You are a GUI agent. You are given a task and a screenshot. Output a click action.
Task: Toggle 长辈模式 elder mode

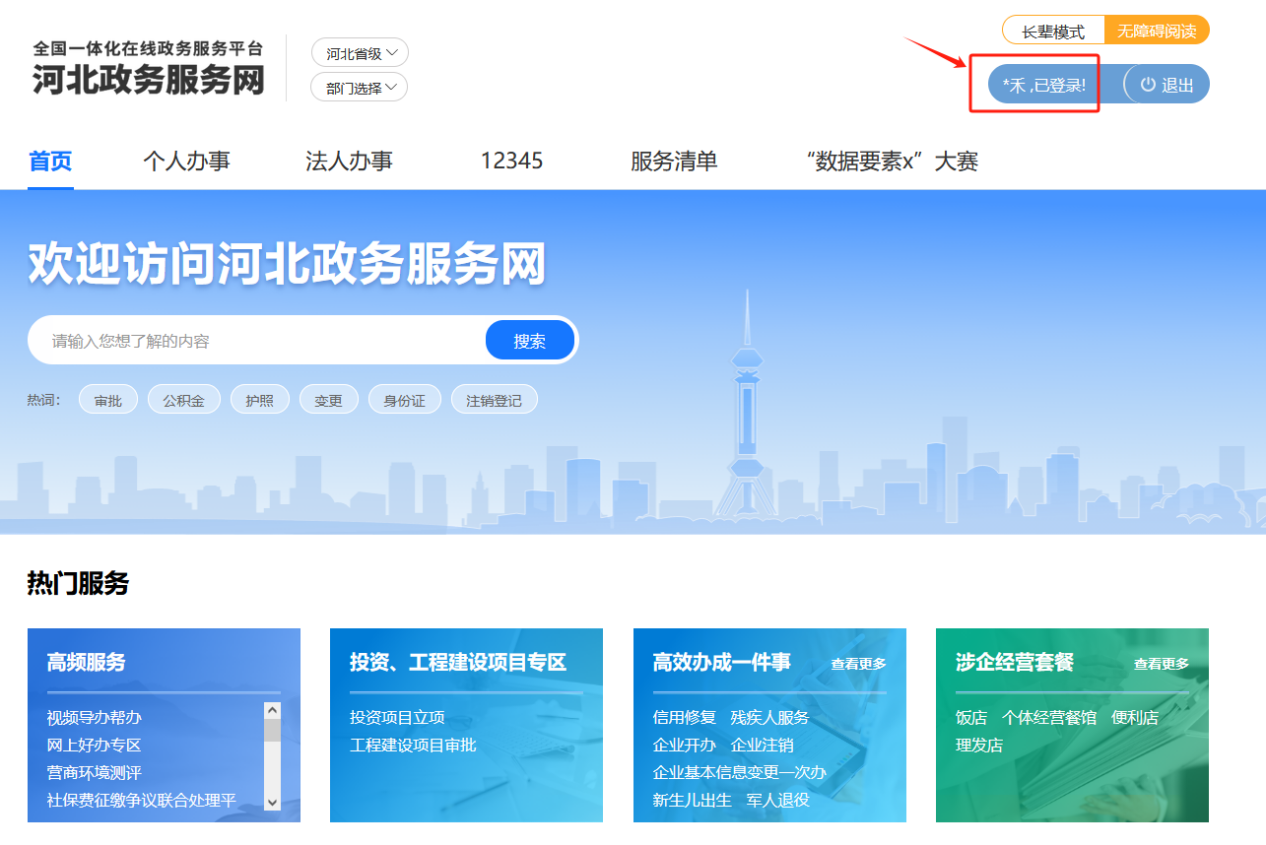[x=1053, y=31]
